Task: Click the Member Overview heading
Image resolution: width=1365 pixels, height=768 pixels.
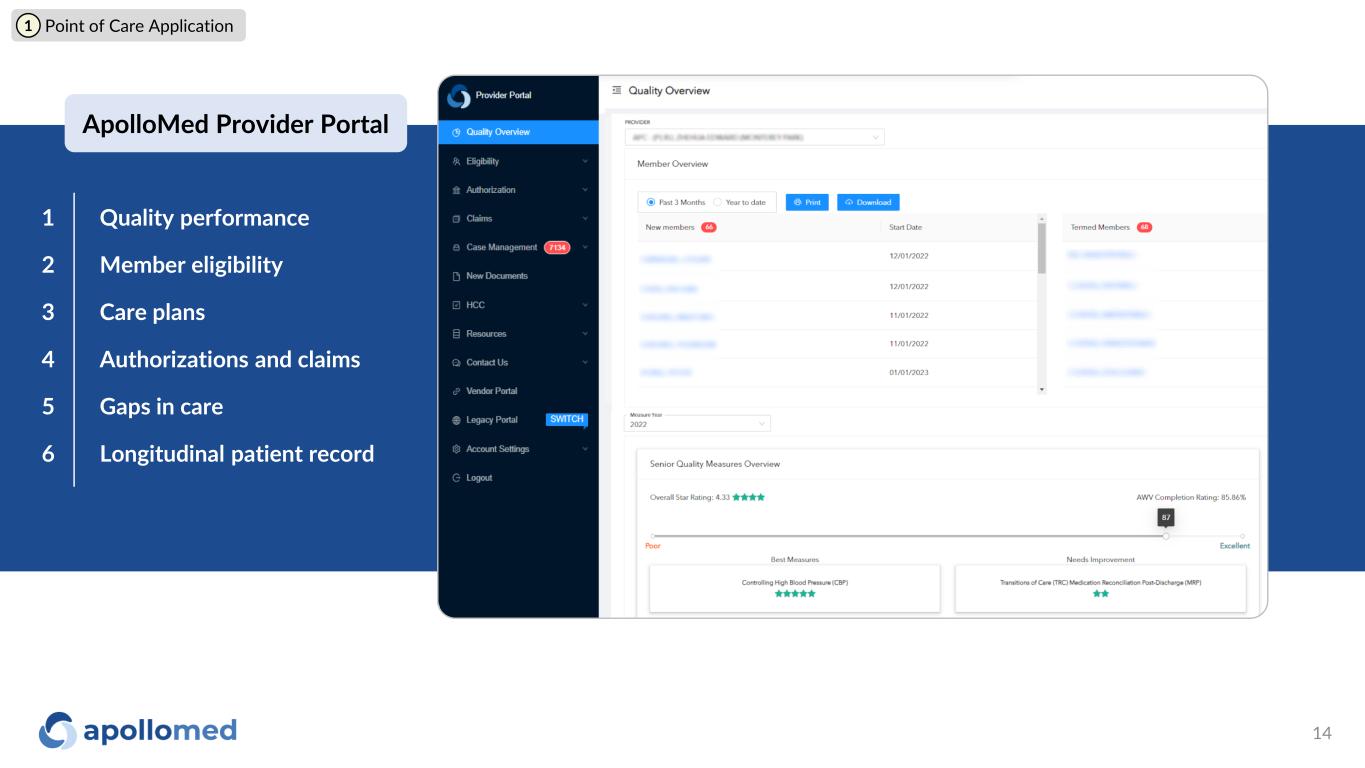Action: click(x=673, y=164)
